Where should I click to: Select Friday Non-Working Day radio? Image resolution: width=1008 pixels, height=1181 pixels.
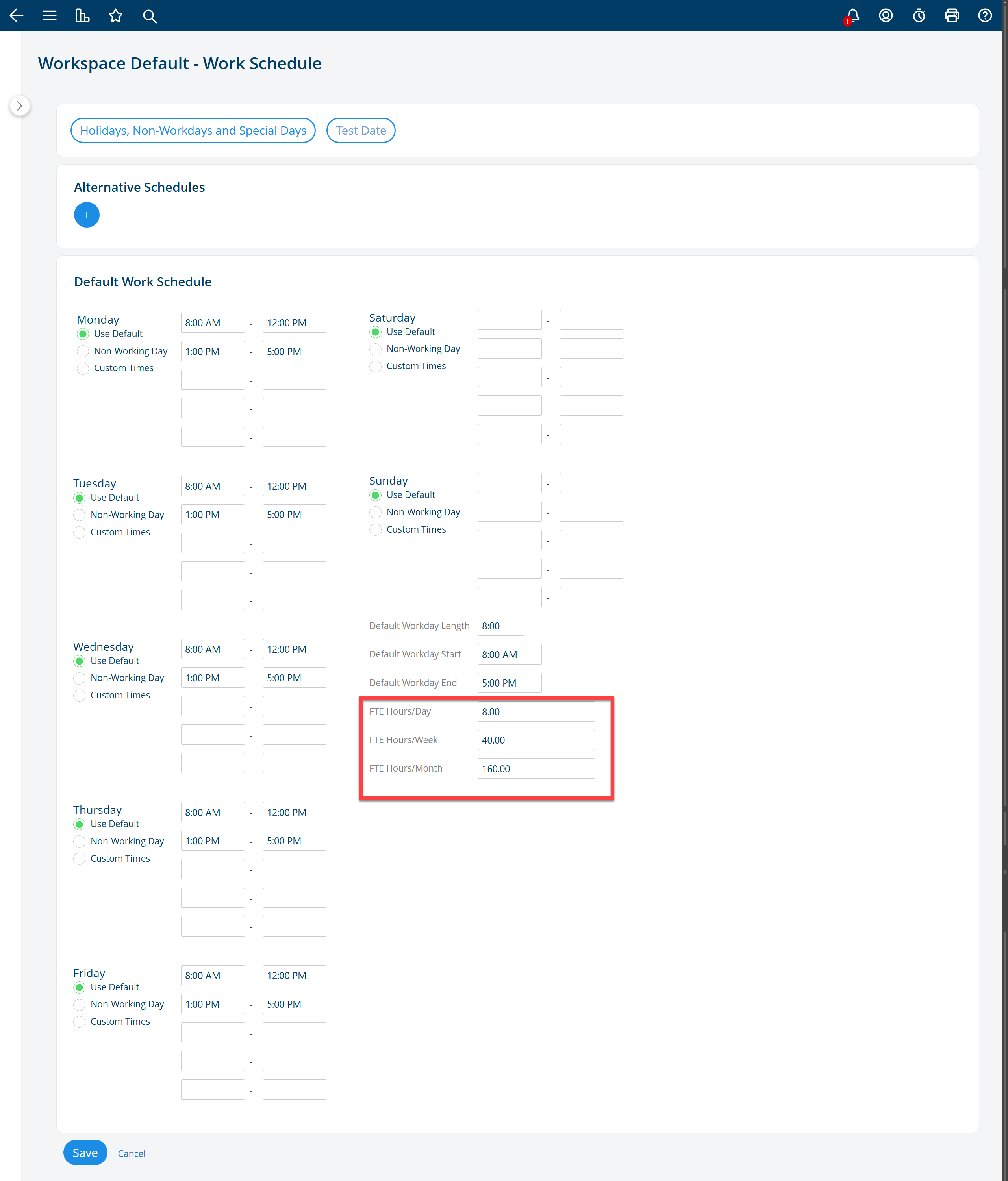(x=79, y=1004)
